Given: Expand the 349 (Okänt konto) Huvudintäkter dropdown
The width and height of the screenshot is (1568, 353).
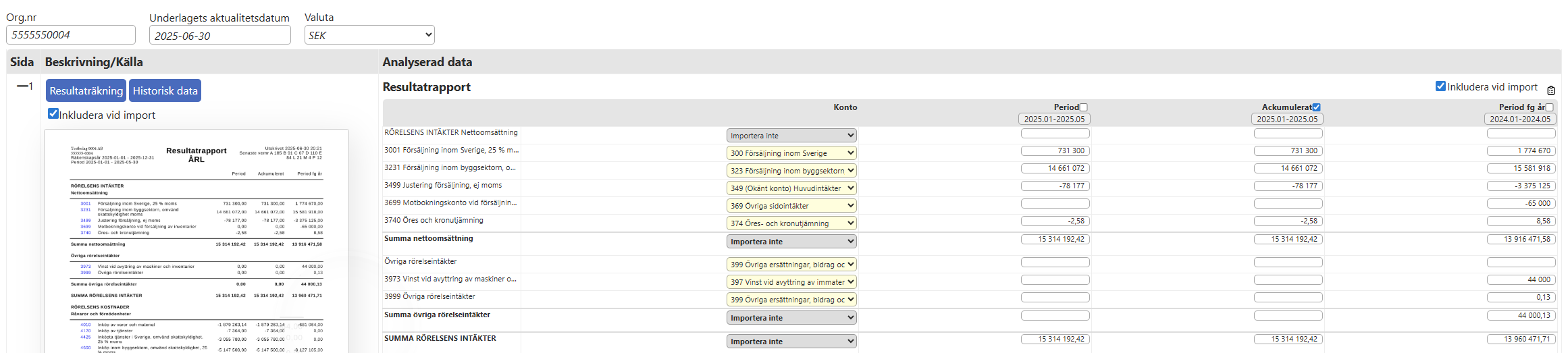Looking at the screenshot, I should tap(791, 188).
